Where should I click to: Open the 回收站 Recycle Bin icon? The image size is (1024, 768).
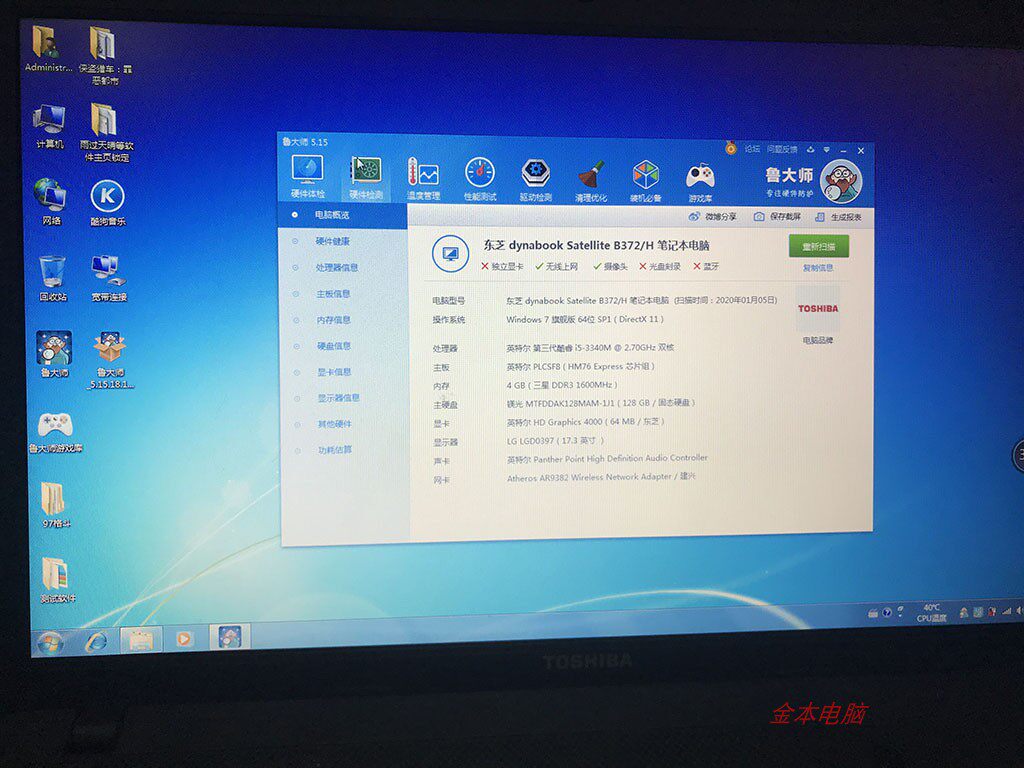coord(52,278)
